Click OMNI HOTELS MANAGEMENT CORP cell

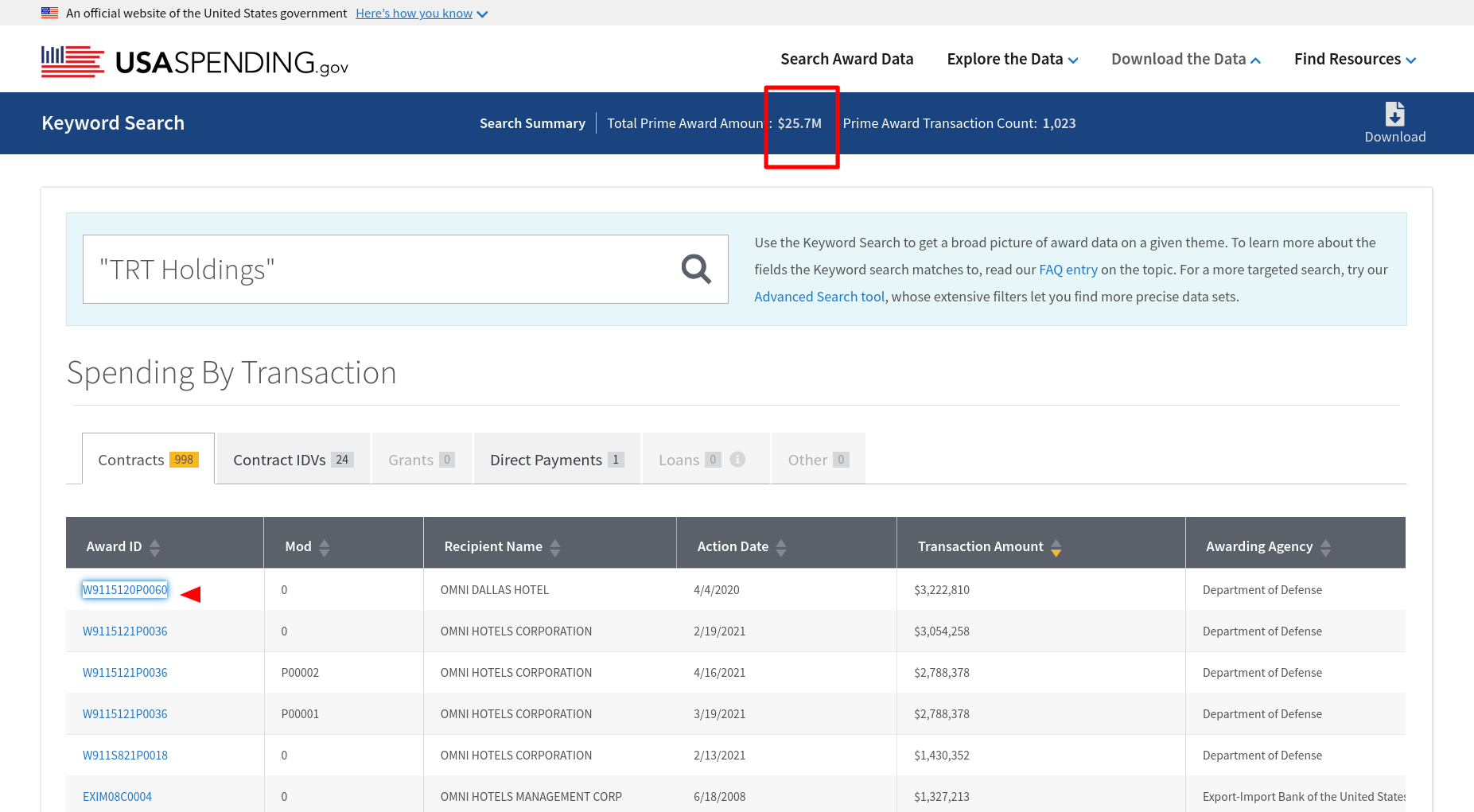tap(531, 796)
